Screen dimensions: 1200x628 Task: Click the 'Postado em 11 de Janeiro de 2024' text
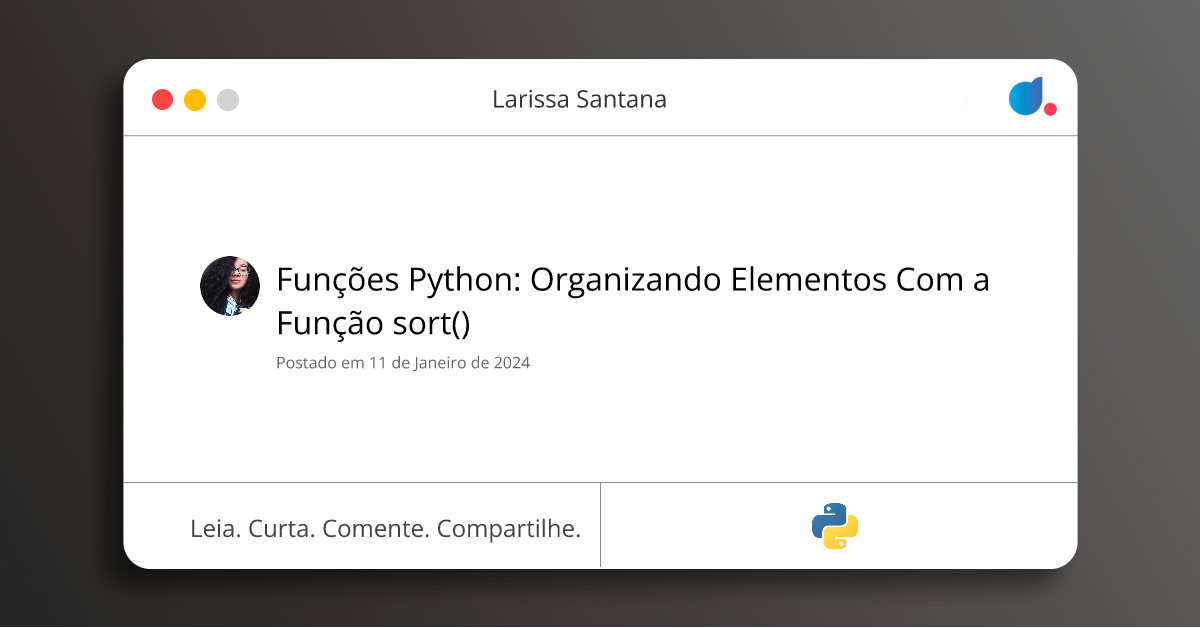click(x=403, y=363)
